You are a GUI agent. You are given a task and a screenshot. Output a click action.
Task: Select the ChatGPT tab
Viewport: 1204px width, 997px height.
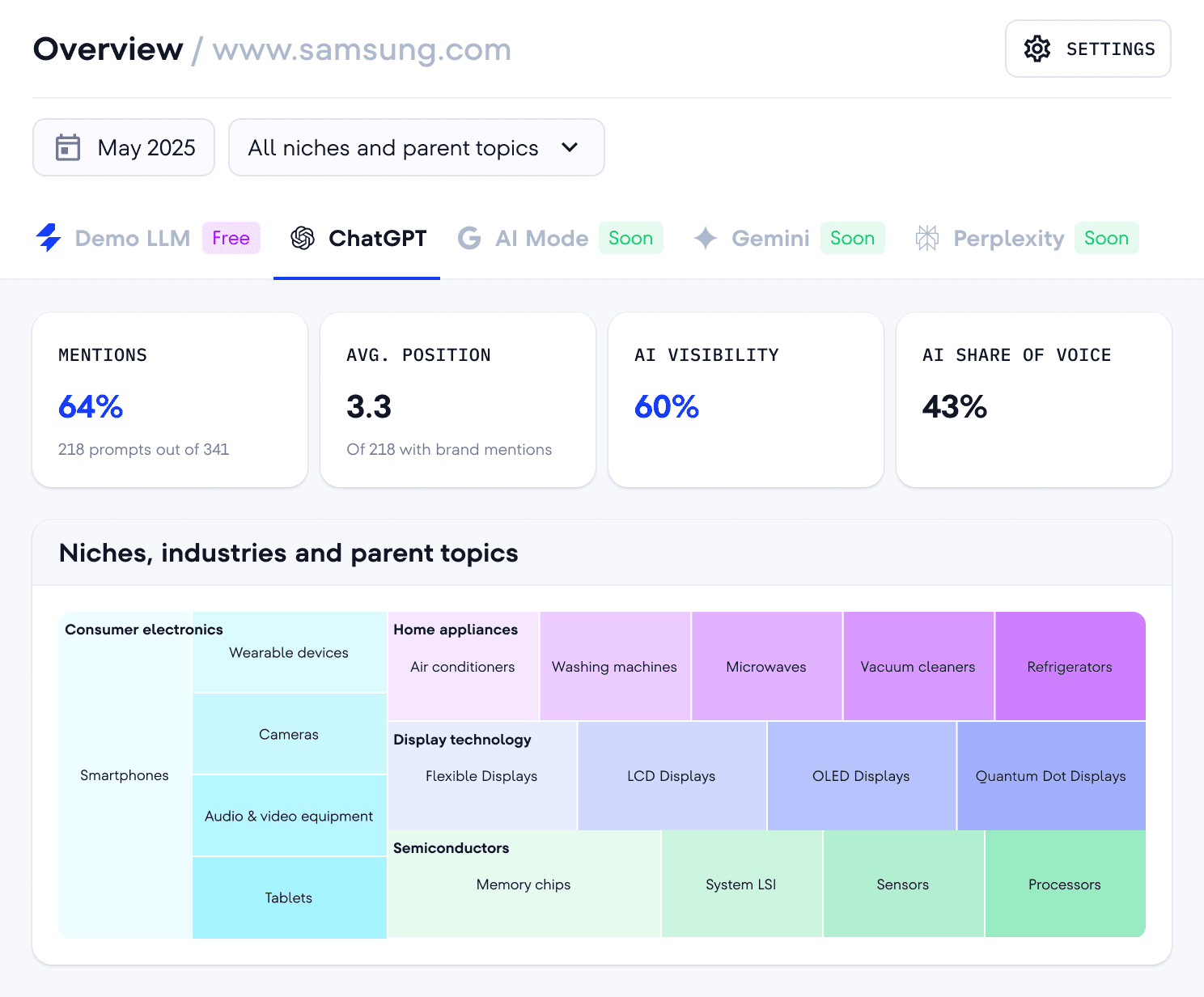(x=358, y=238)
